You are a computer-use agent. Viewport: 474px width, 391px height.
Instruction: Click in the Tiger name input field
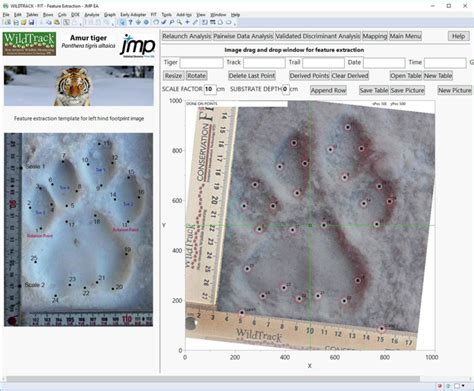[x=201, y=63]
